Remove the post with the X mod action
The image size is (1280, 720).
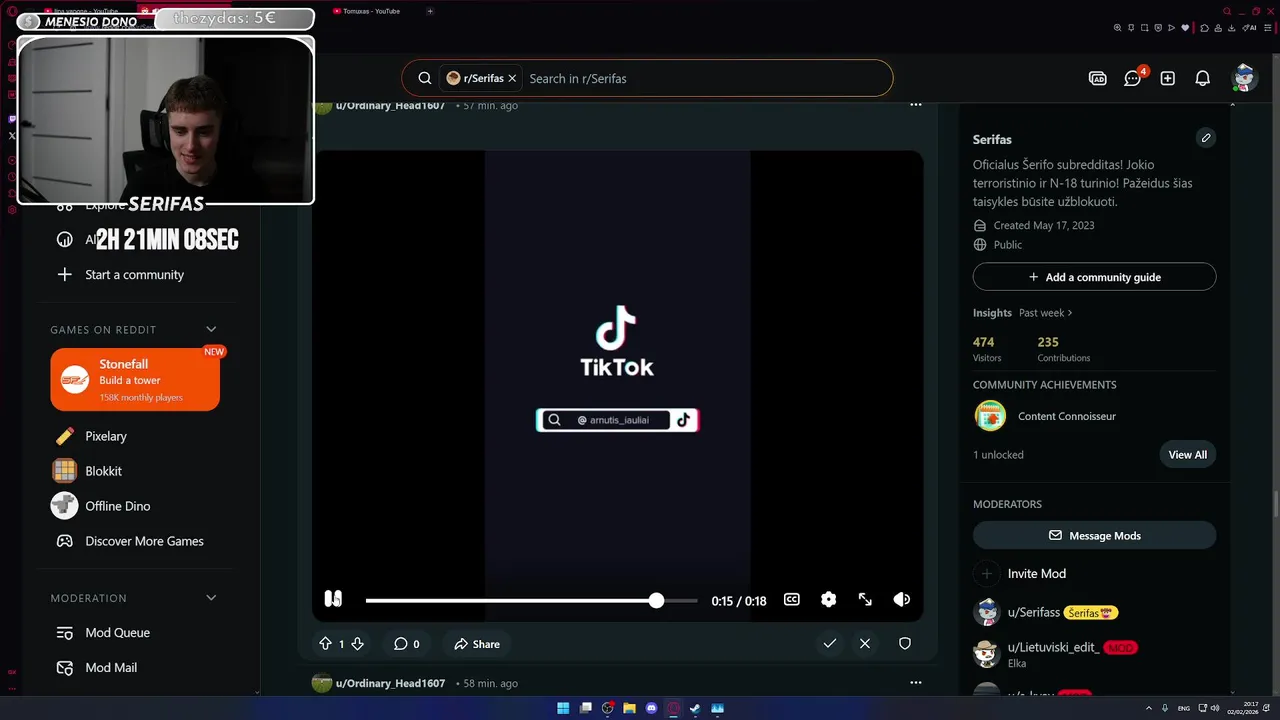tap(865, 644)
